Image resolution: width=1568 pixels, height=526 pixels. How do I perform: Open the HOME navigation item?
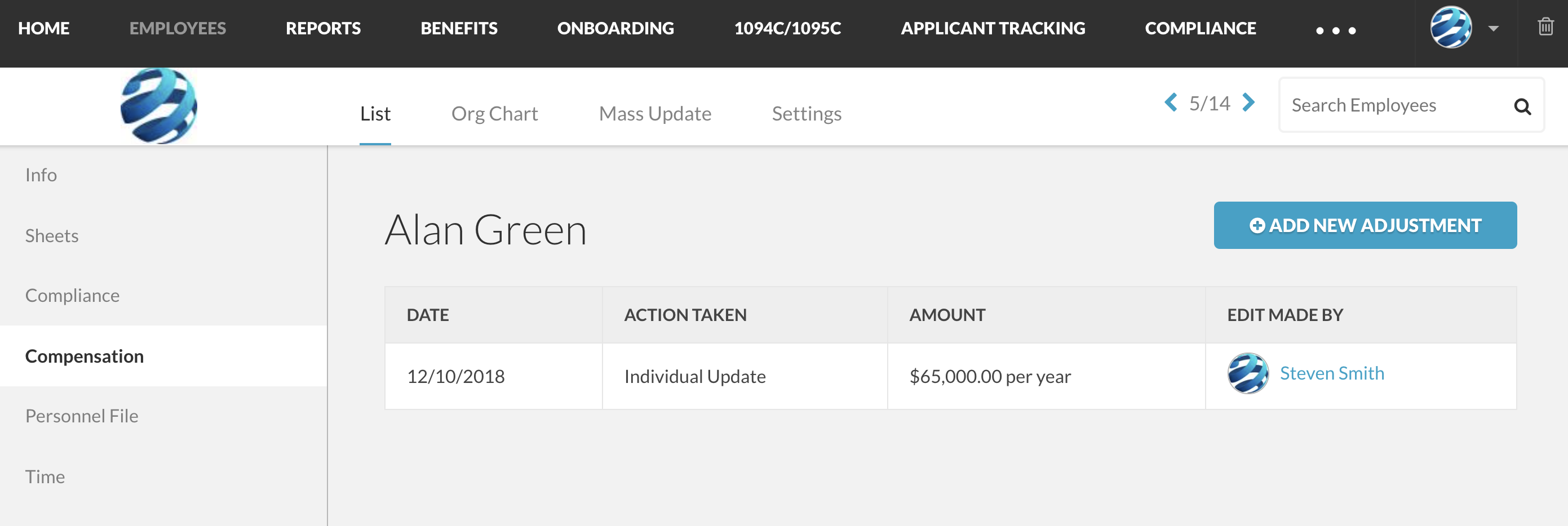[44, 28]
